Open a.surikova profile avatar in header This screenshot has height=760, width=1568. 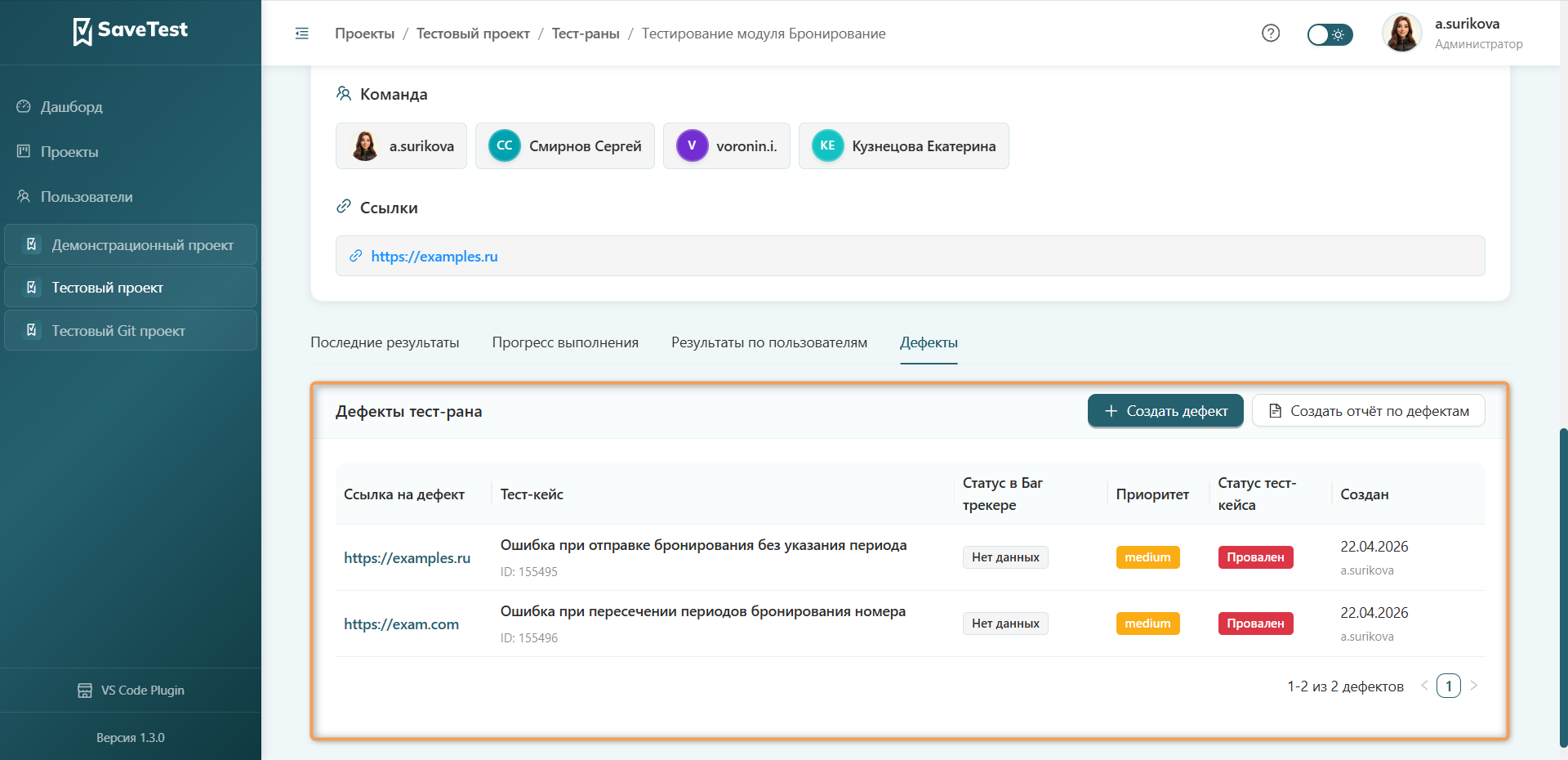pos(1402,34)
